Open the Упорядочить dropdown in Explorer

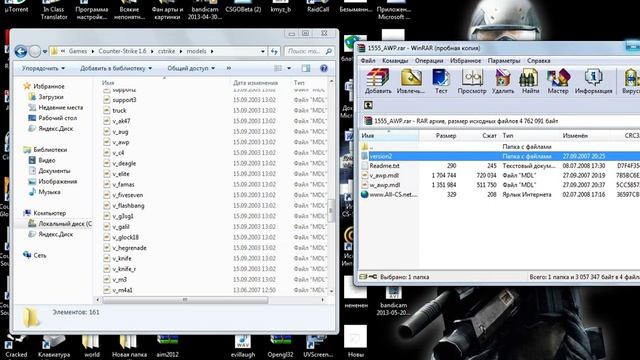pos(43,68)
